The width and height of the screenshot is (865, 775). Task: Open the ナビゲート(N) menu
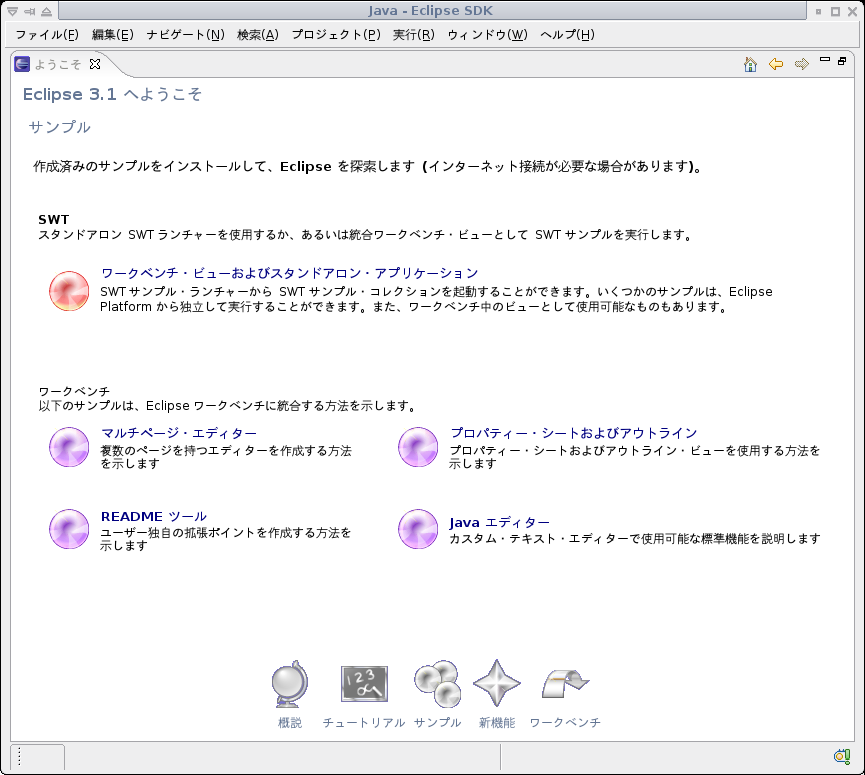point(185,35)
